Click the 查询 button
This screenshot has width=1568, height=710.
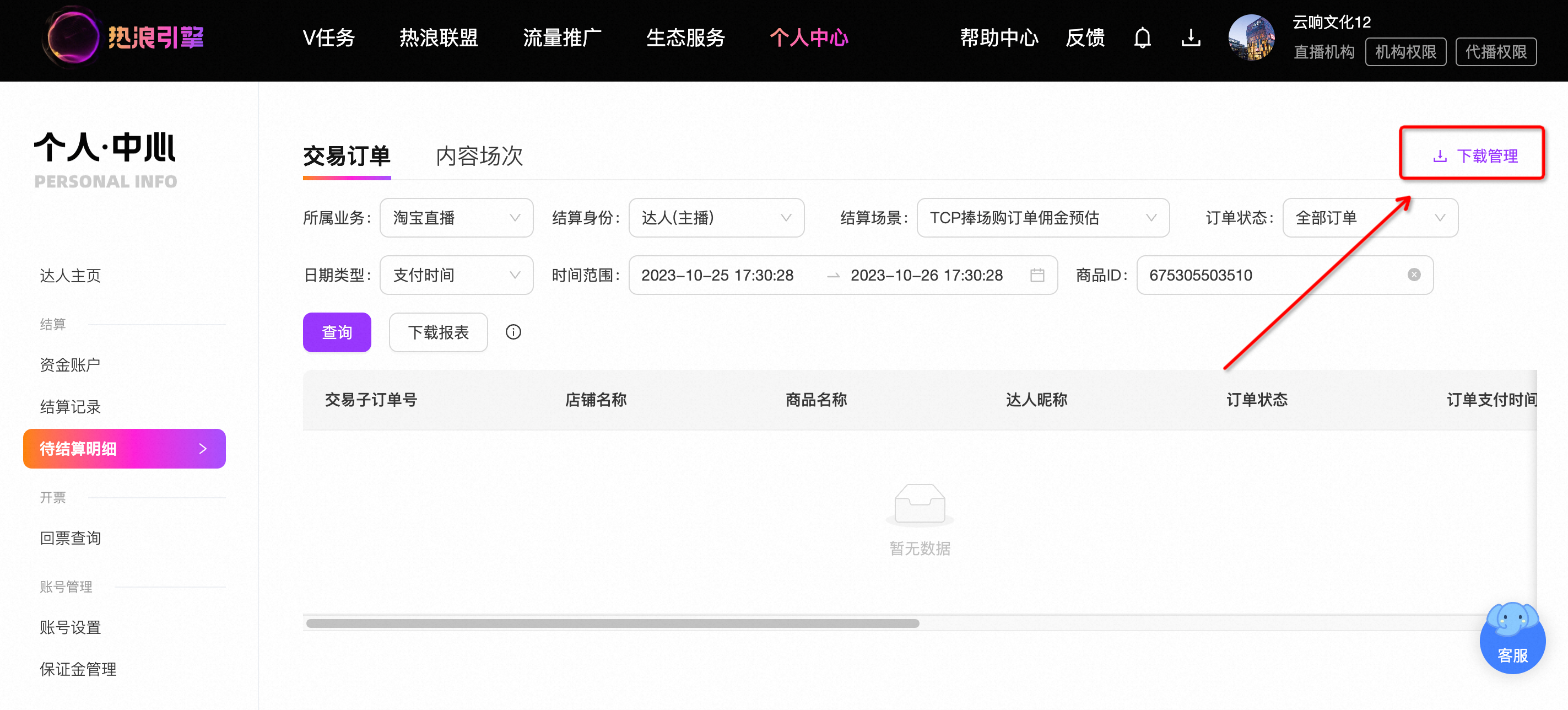click(337, 332)
